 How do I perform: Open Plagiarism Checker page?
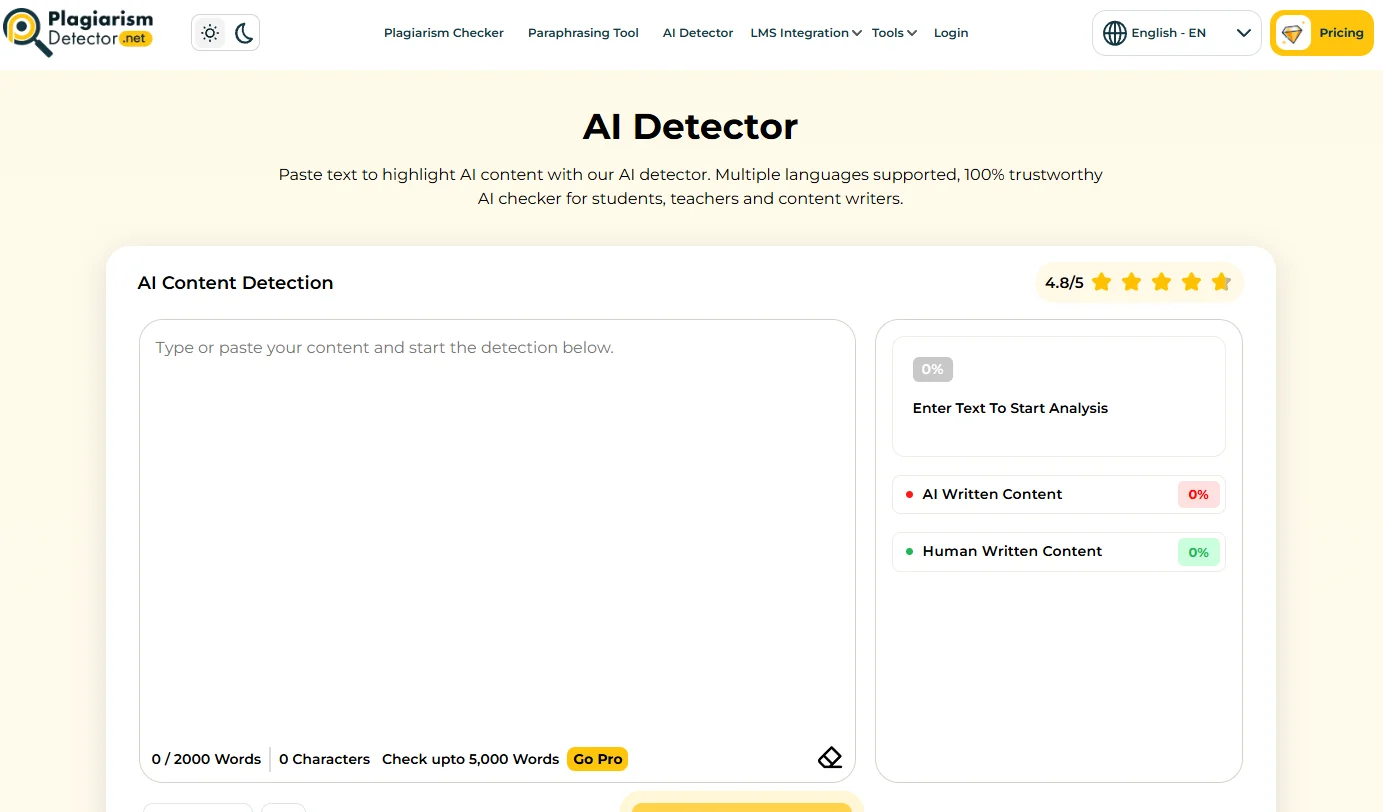pyautogui.click(x=444, y=33)
